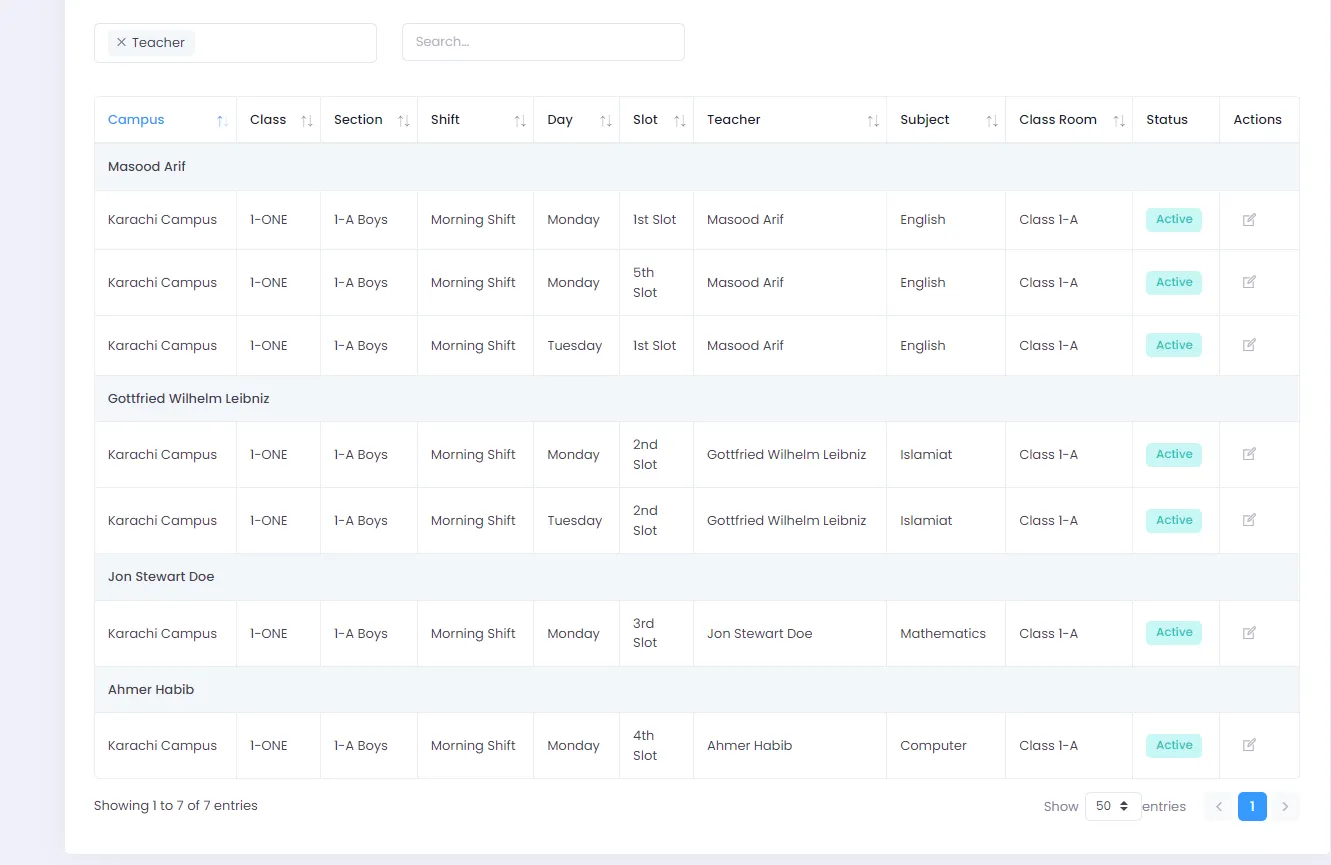Edit the first Masood Arif Monday entry
1331x865 pixels.
(1248, 219)
